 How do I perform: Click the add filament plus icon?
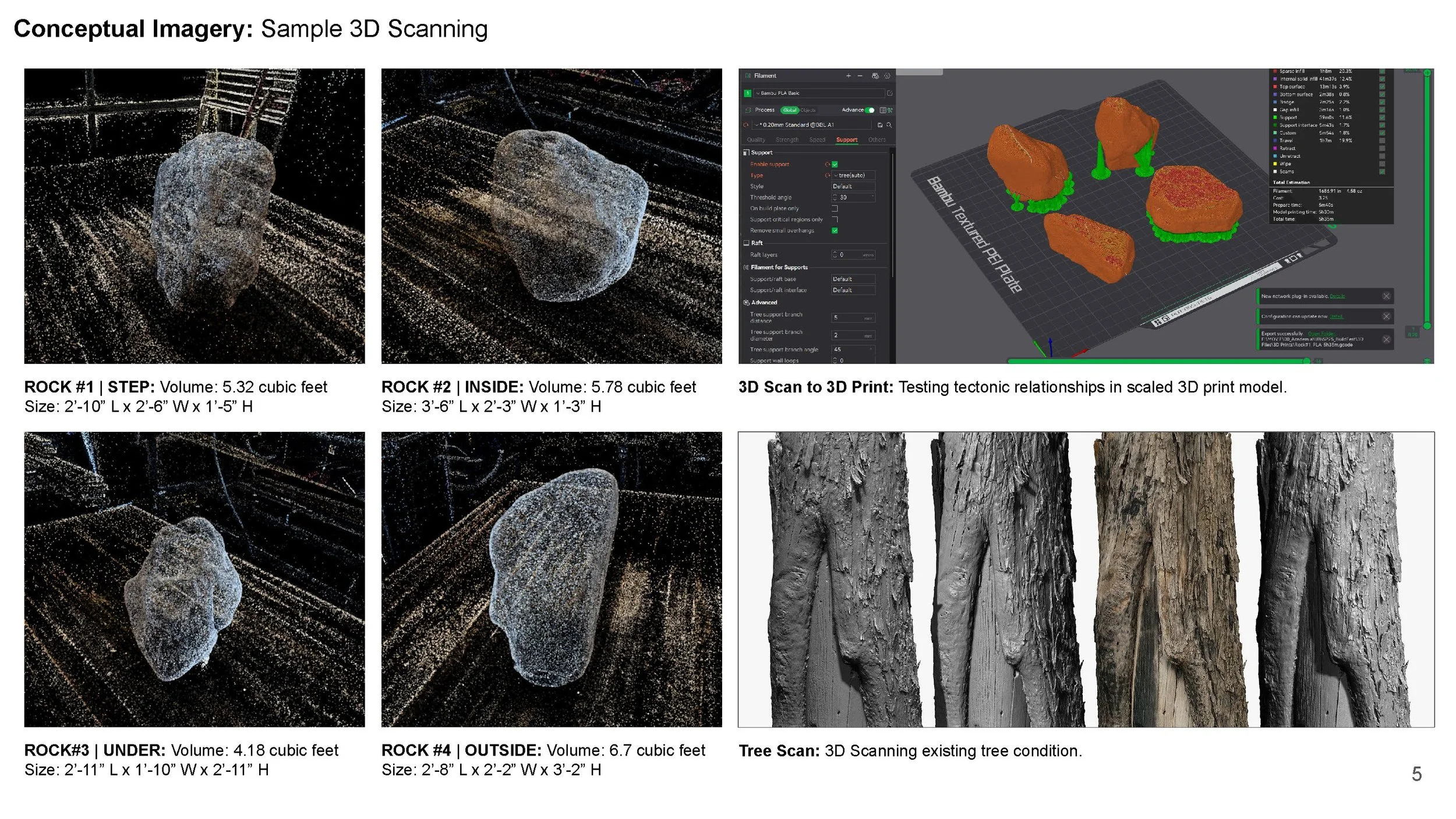click(x=849, y=76)
